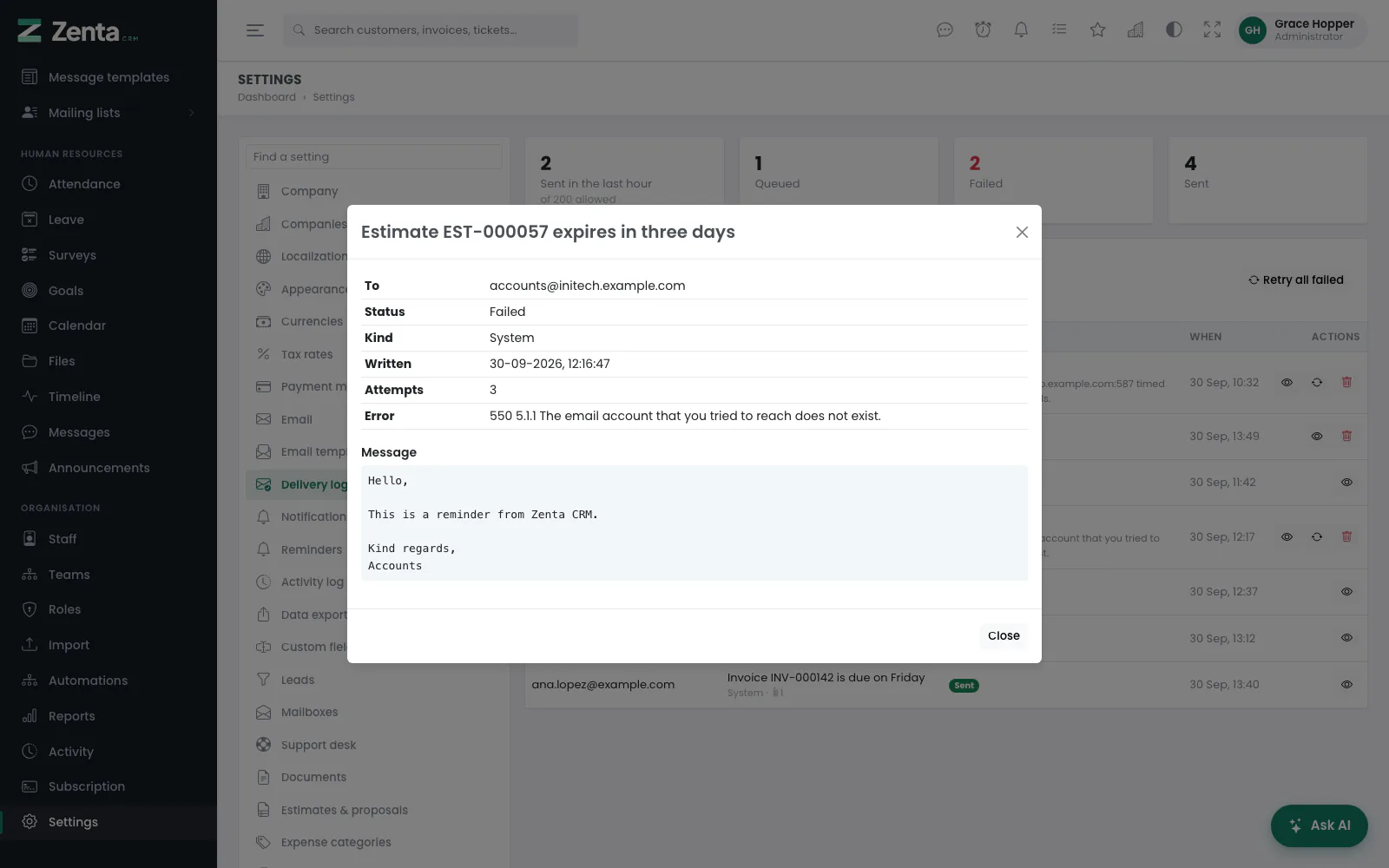Open the chat messages icon in header
Image resolution: width=1389 pixels, height=868 pixels.
point(945,30)
